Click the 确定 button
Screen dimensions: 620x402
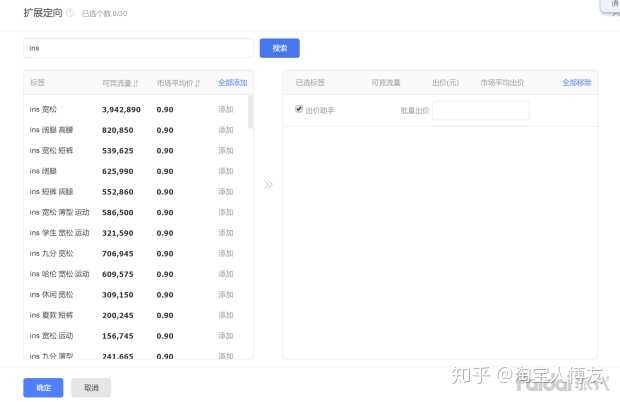(x=43, y=387)
